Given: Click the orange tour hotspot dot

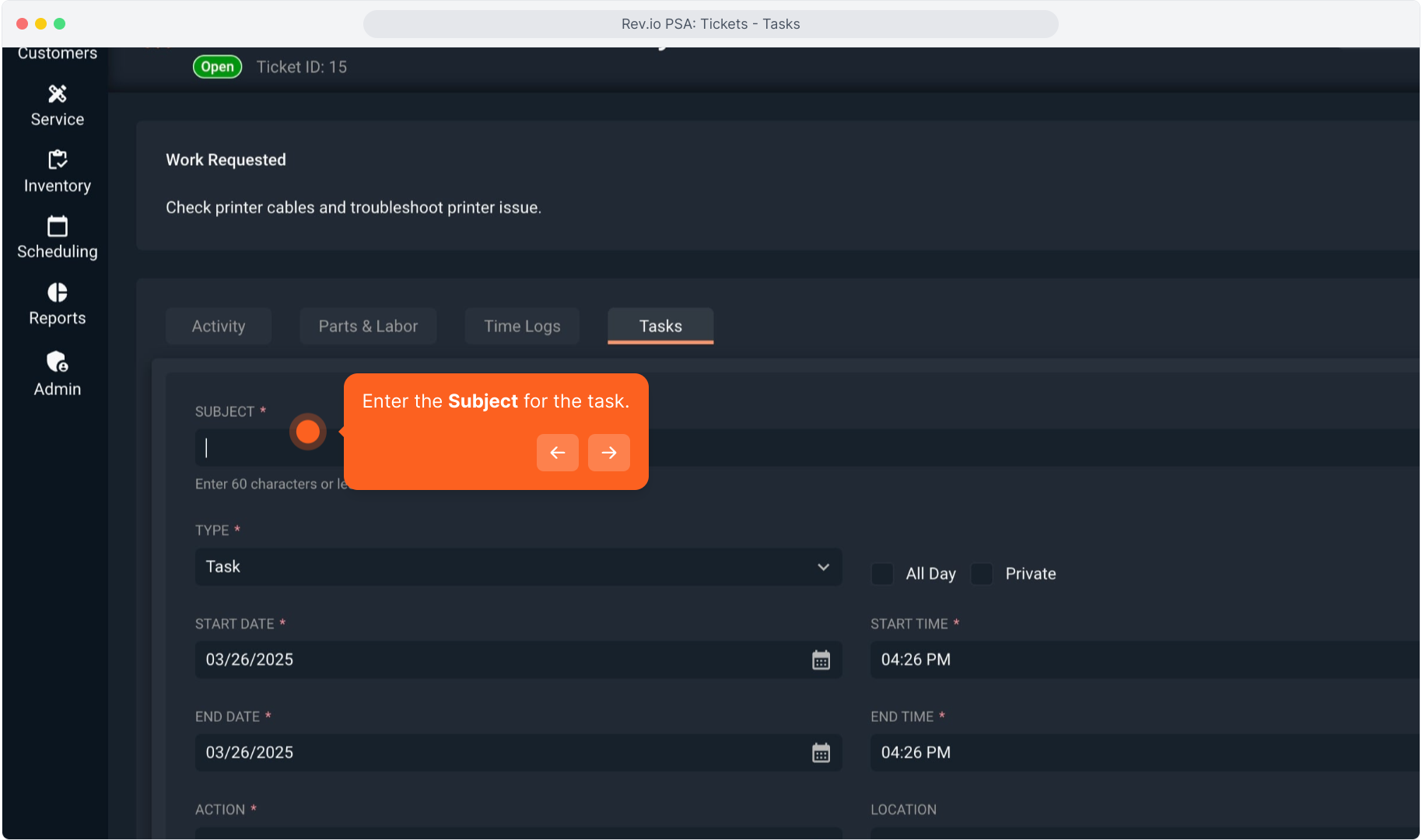Looking at the screenshot, I should (x=308, y=432).
